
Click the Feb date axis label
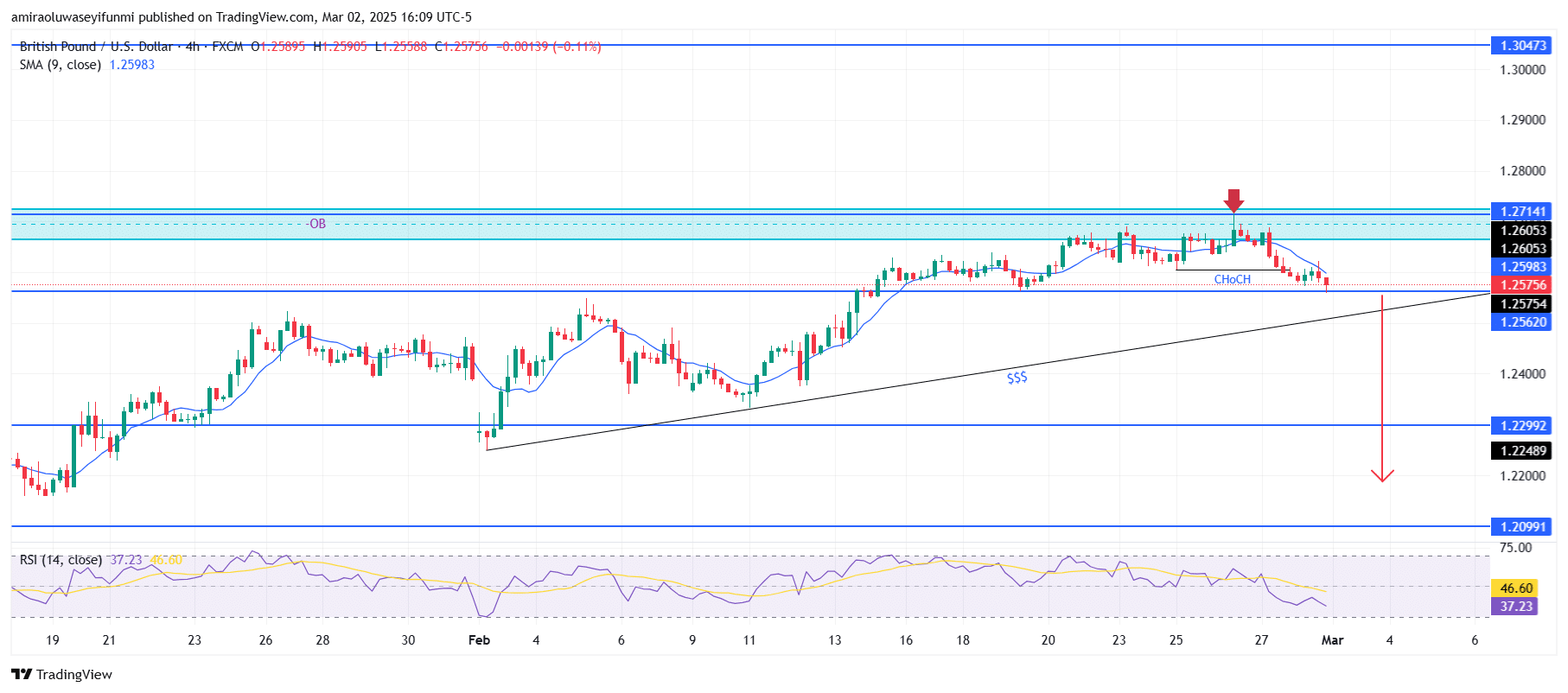(x=479, y=640)
